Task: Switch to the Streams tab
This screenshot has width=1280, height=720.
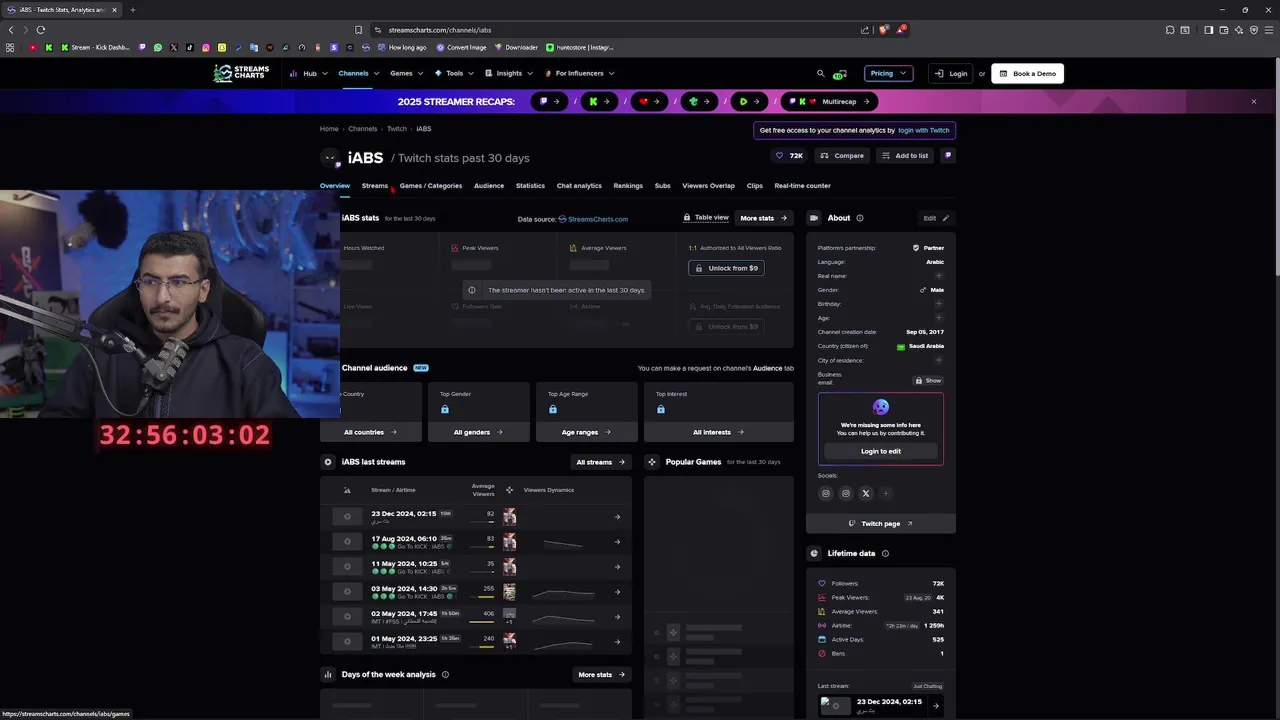Action: coord(375,185)
